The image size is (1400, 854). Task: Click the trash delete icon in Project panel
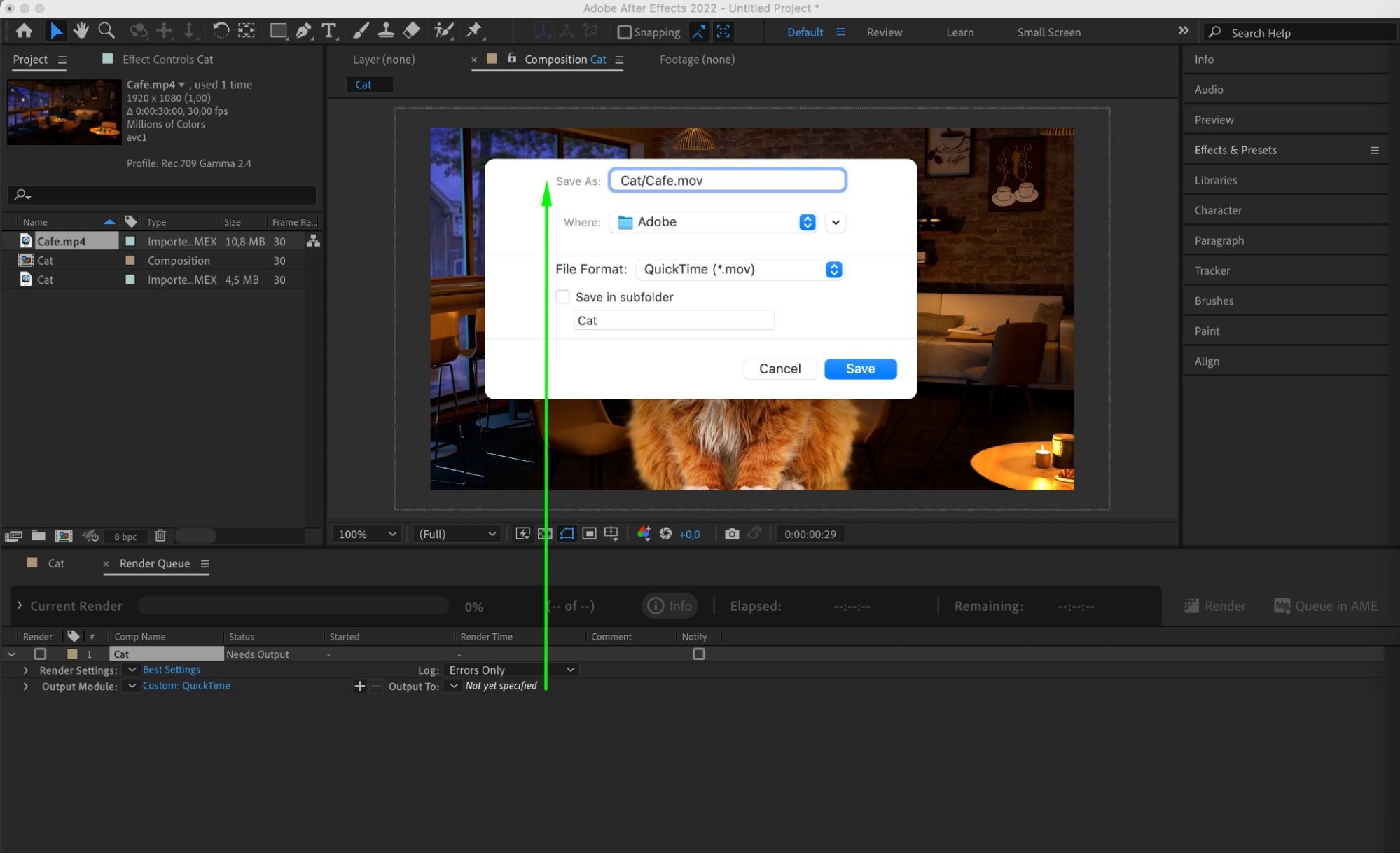(x=160, y=536)
